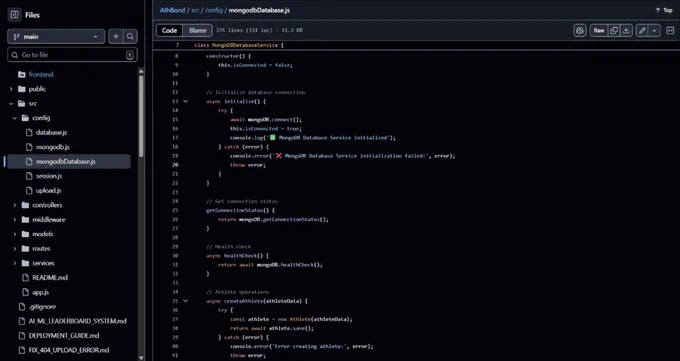Open file search magnifier icon
This screenshot has width=680, height=361.
[130, 37]
